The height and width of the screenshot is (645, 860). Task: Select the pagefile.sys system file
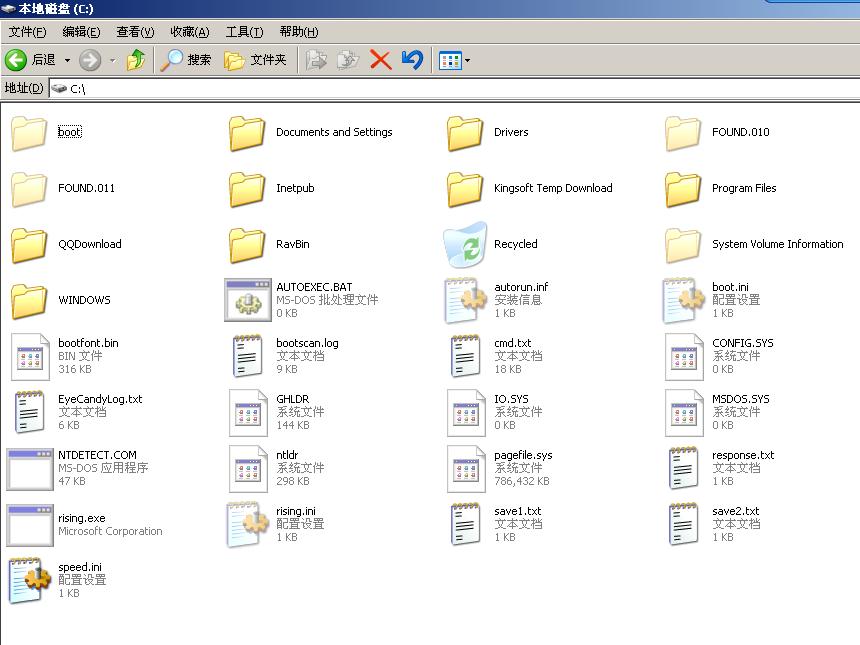point(465,468)
